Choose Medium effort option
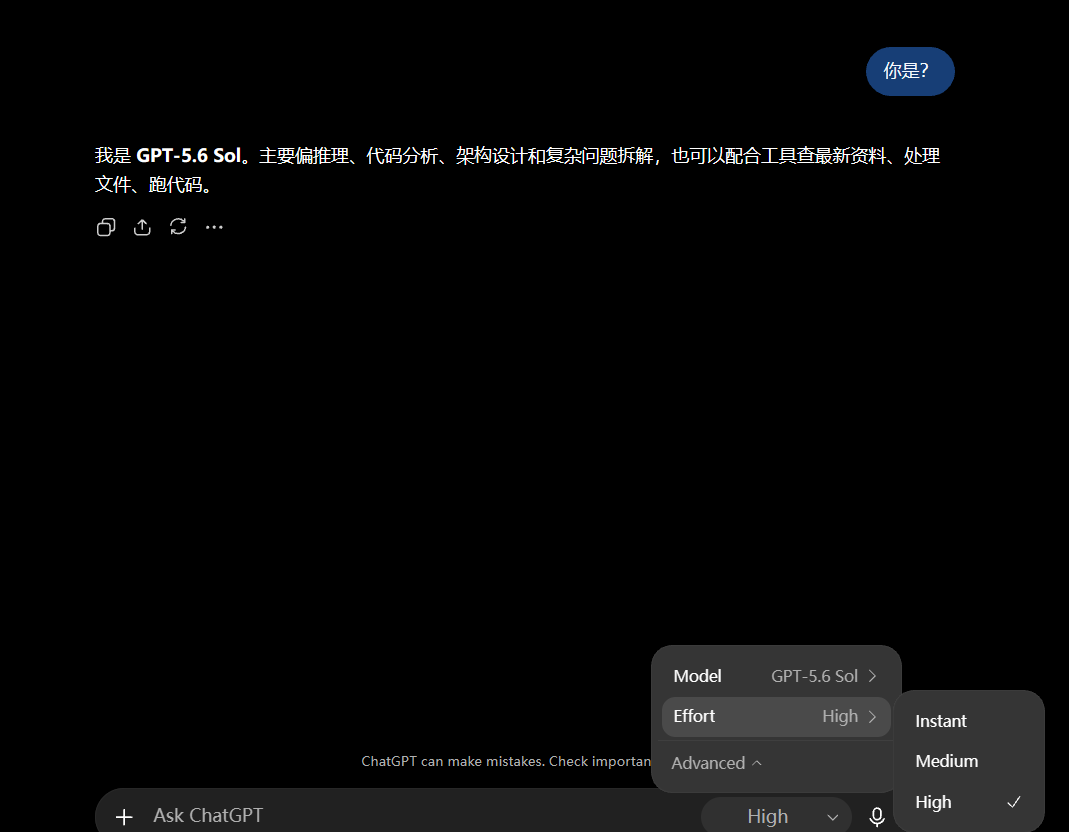 [x=968, y=761]
